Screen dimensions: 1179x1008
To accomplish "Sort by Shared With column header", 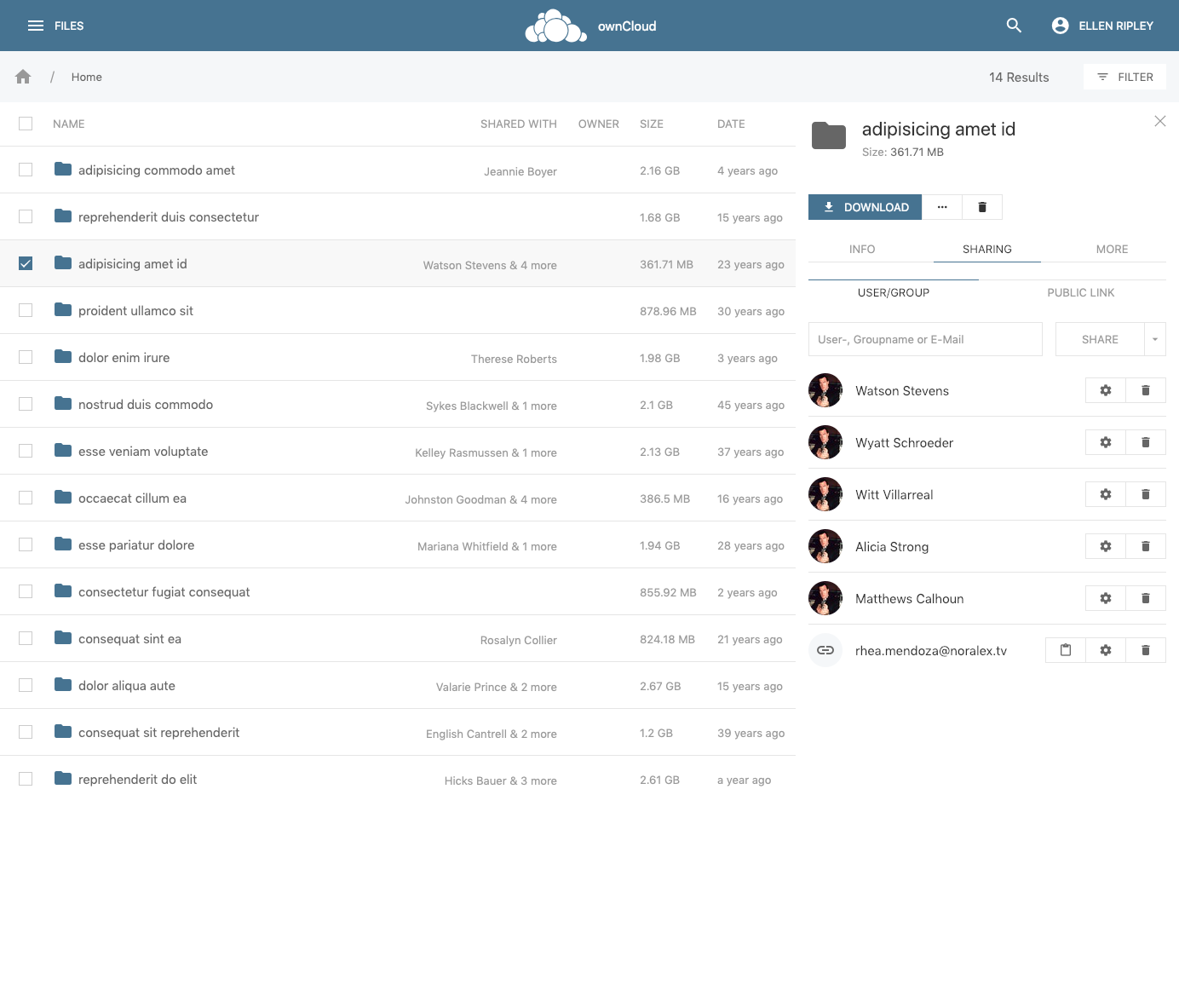I will 519,124.
